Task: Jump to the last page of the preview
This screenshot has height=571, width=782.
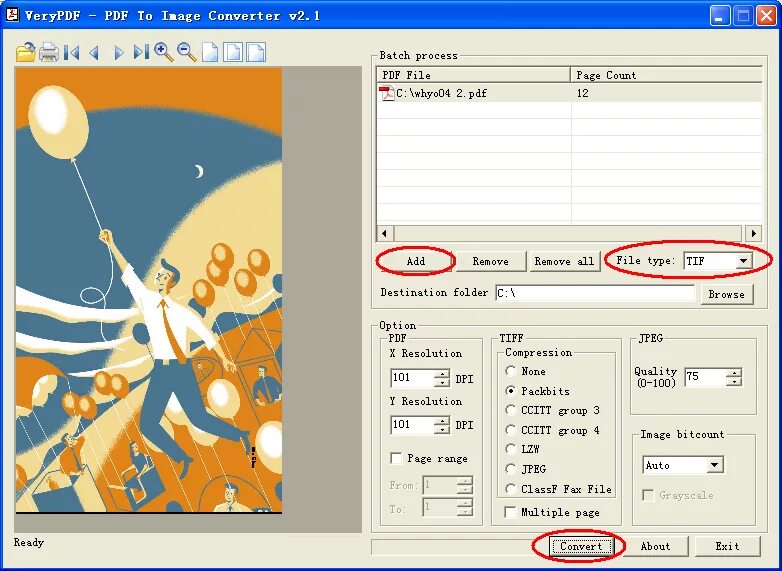Action: coord(141,52)
